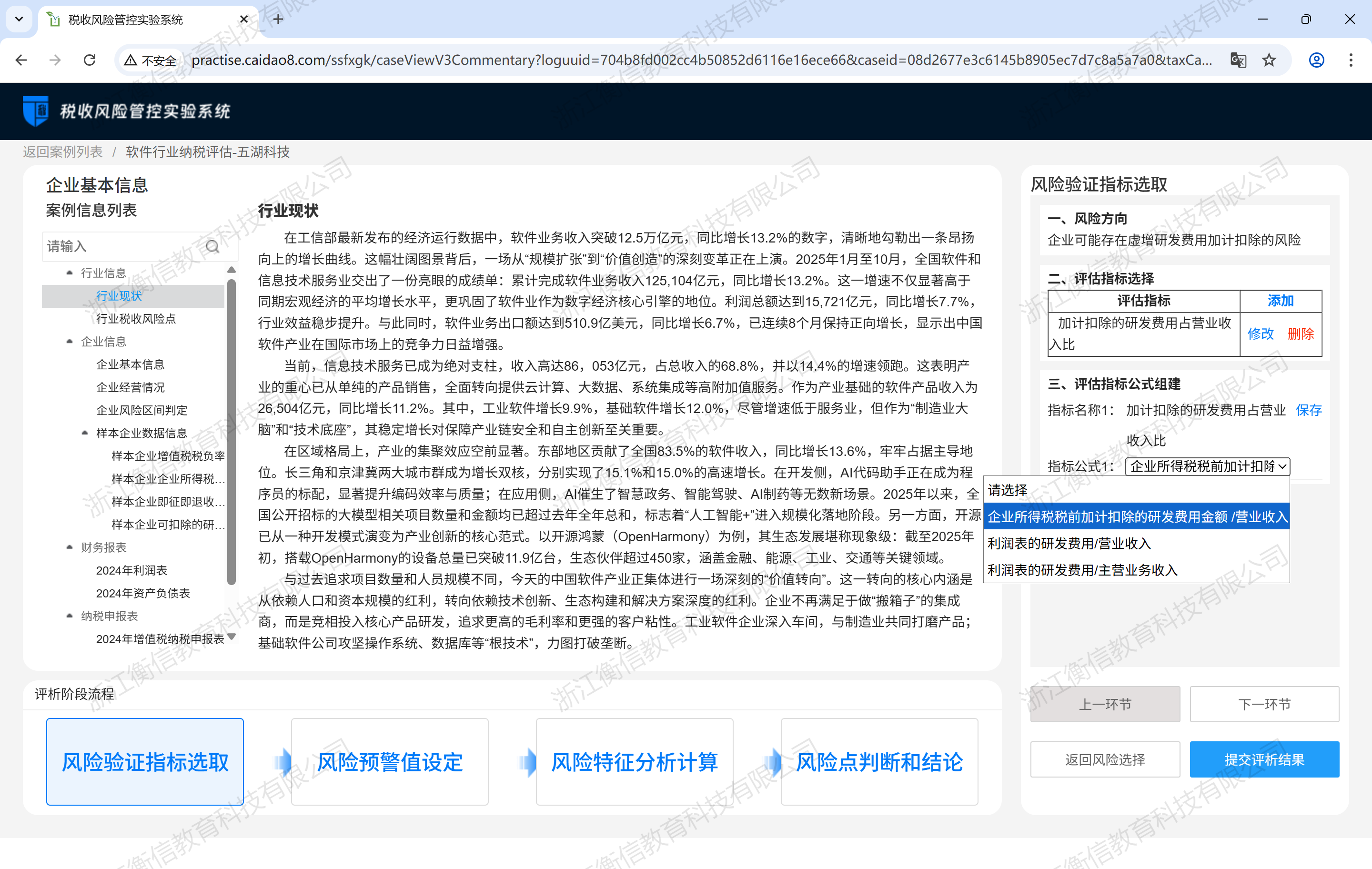Viewport: 1372px width, 869px height.
Task: Click the tax system shield logo
Action: coord(35,111)
